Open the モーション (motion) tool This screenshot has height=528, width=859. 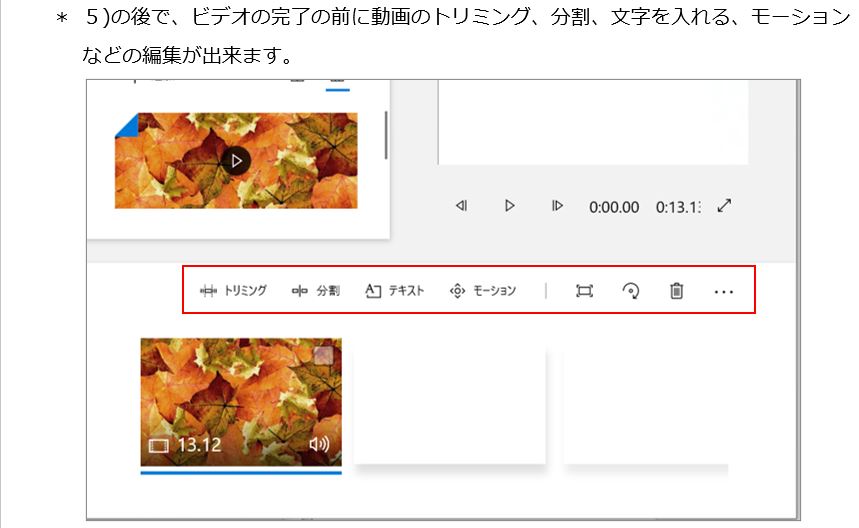click(483, 290)
